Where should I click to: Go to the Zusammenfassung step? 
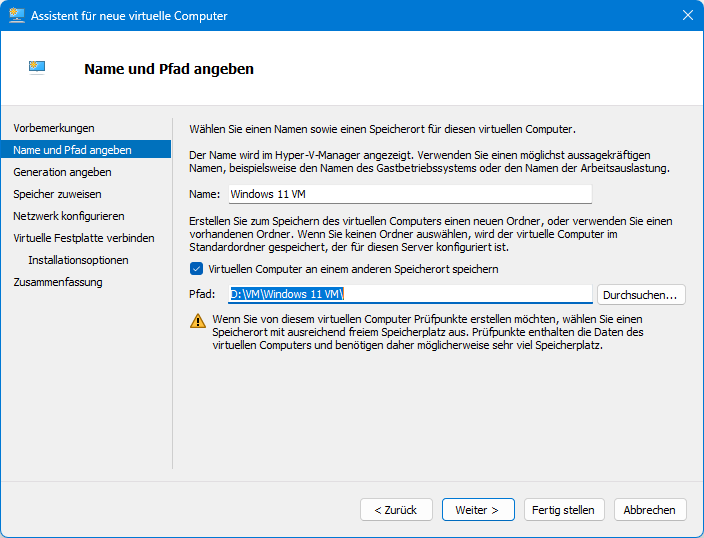[58, 282]
